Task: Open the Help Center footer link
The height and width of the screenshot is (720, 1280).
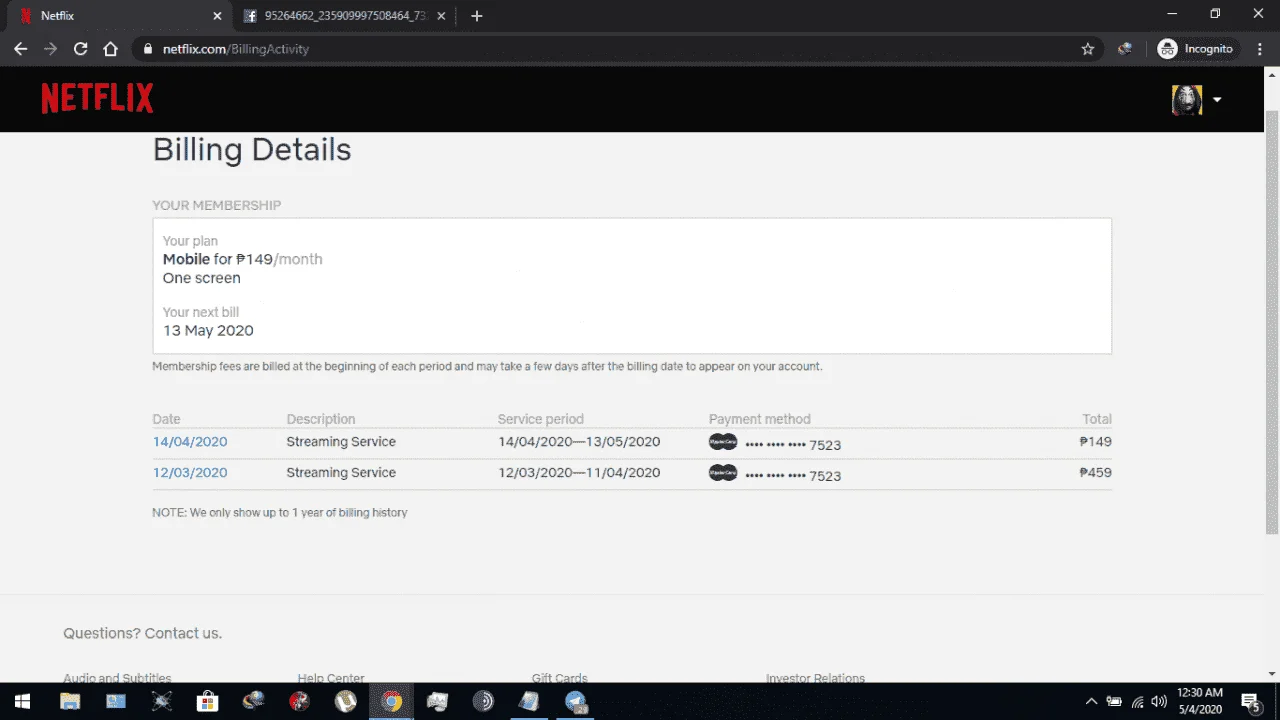Action: click(331, 678)
